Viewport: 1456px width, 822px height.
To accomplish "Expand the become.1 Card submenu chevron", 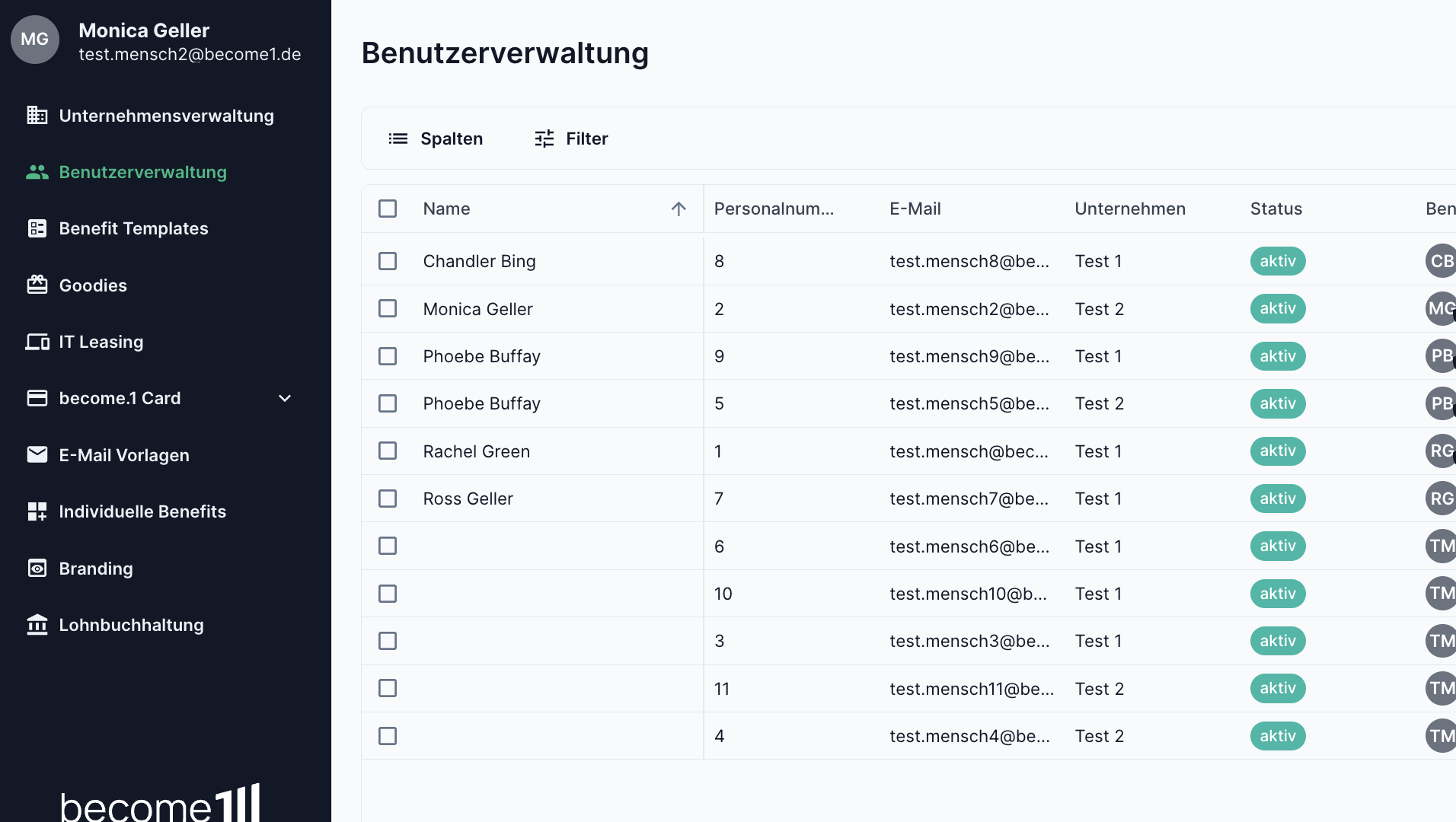I will click(x=285, y=398).
